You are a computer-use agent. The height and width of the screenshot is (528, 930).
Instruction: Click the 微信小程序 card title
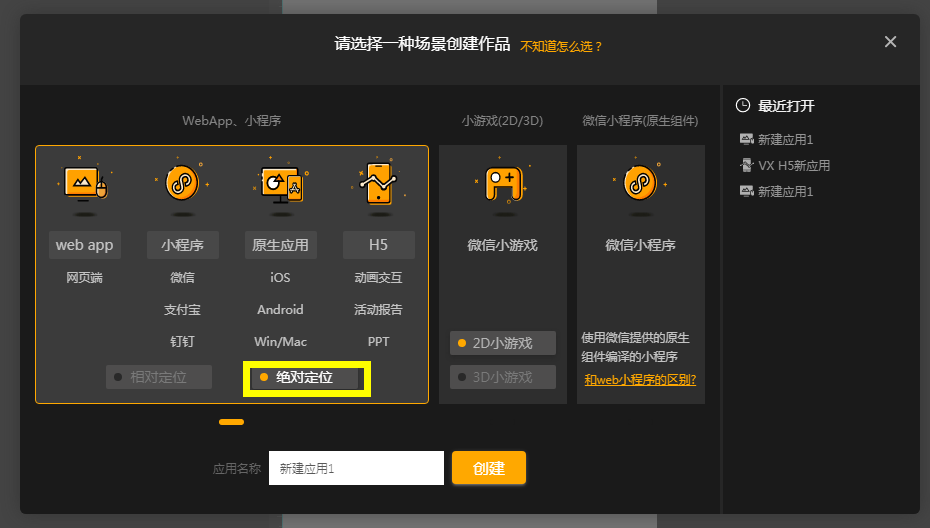(x=641, y=245)
